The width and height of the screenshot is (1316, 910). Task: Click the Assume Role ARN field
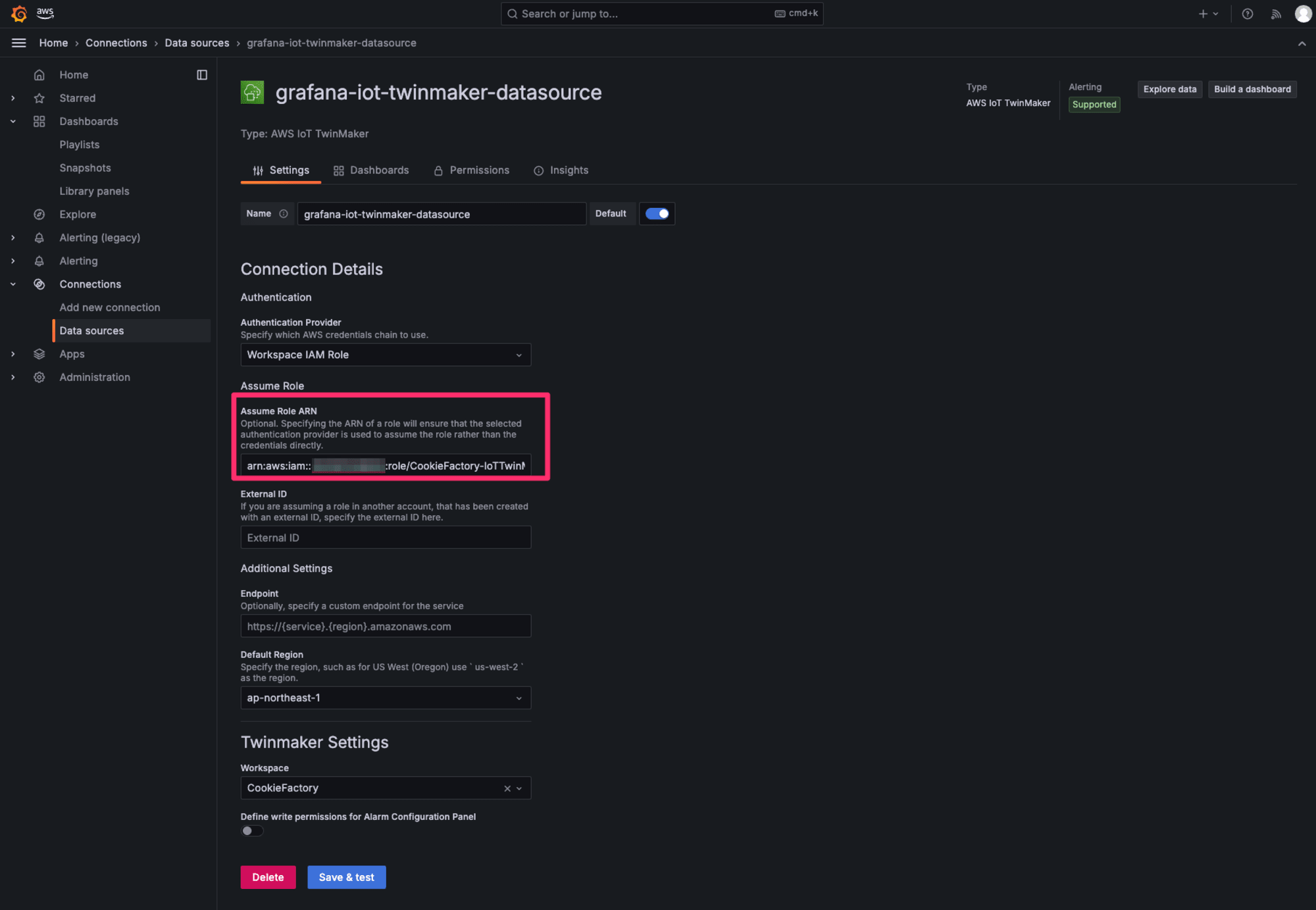pyautogui.click(x=386, y=466)
